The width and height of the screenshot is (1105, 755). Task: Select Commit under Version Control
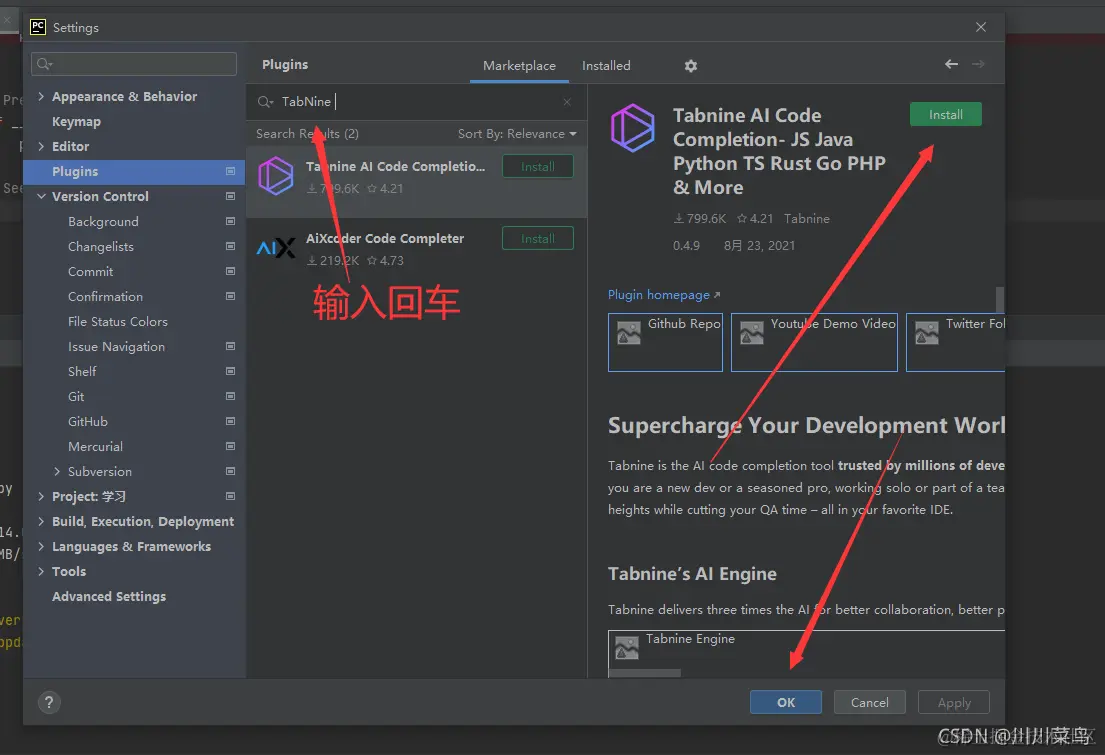(x=90, y=271)
